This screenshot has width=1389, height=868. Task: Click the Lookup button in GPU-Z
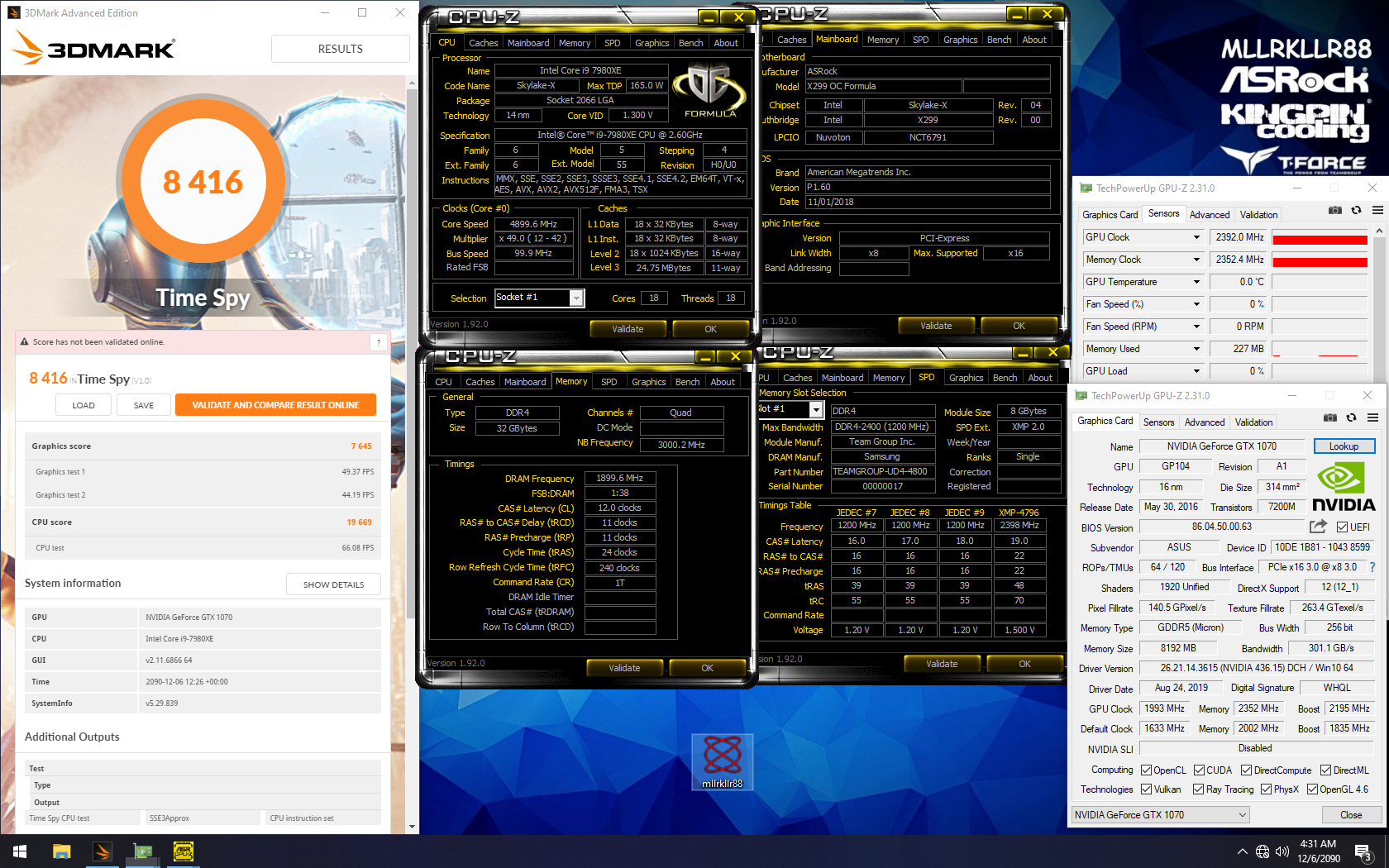pos(1344,446)
